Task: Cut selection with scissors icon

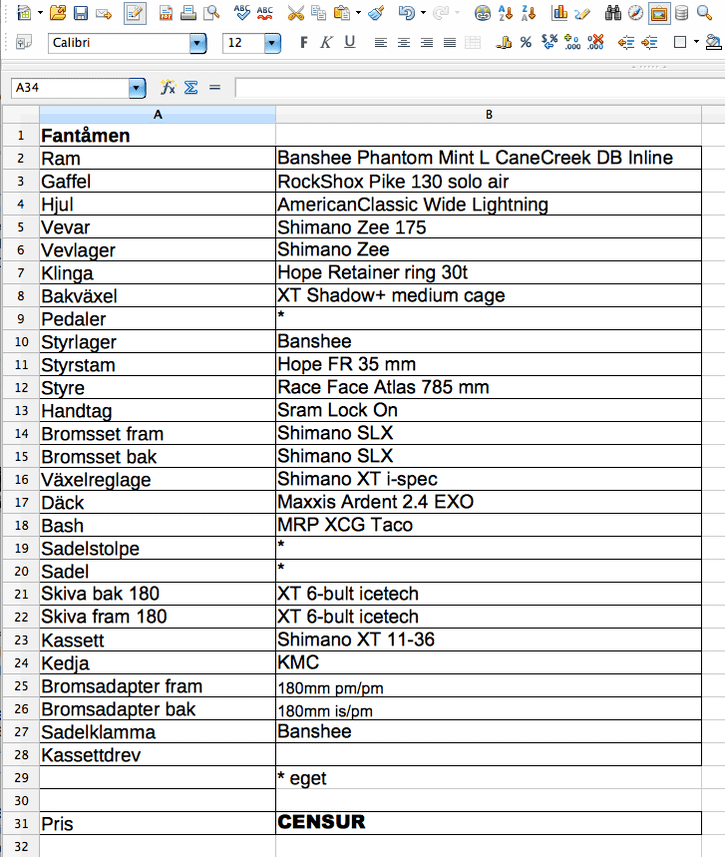Action: [295, 13]
